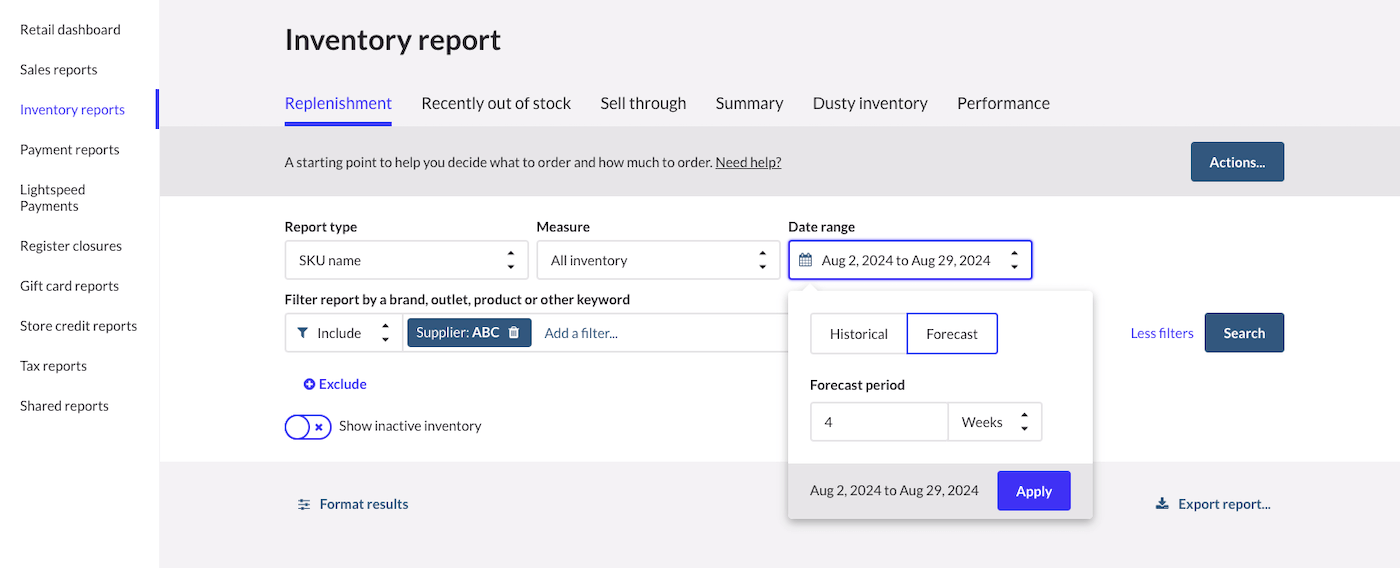
Task: Remove Supplier: ABC filter via trash icon
Action: coord(514,333)
